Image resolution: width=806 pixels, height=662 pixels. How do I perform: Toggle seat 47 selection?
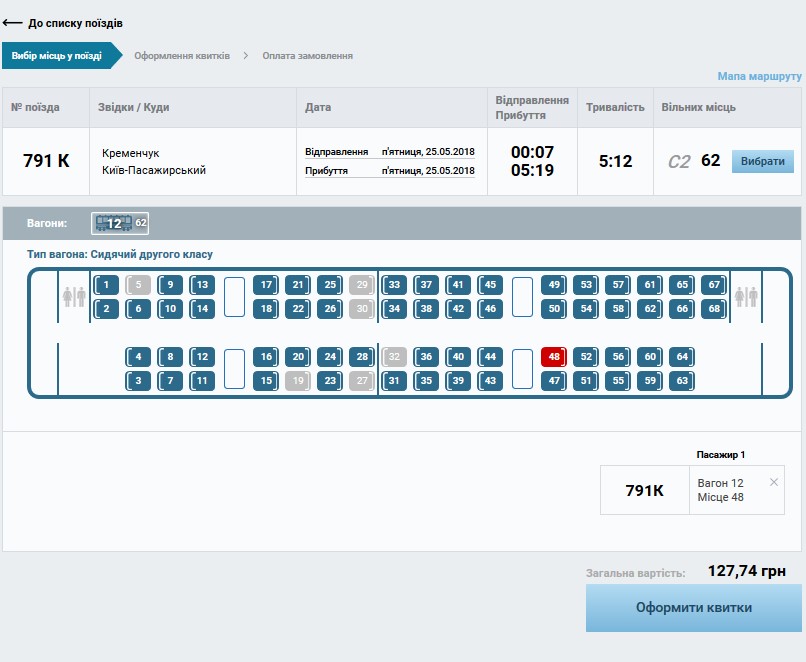click(554, 381)
